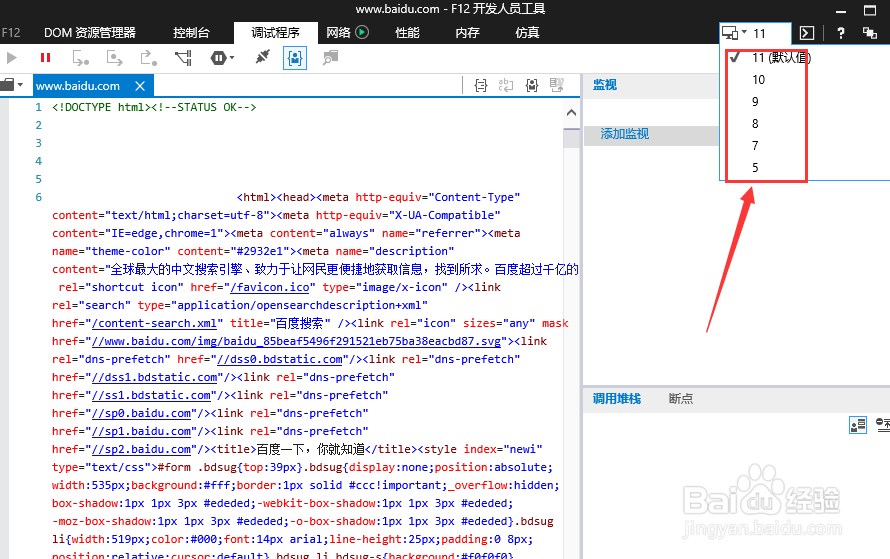
Task: Close the www.baidu.com script tab
Action: tap(140, 86)
